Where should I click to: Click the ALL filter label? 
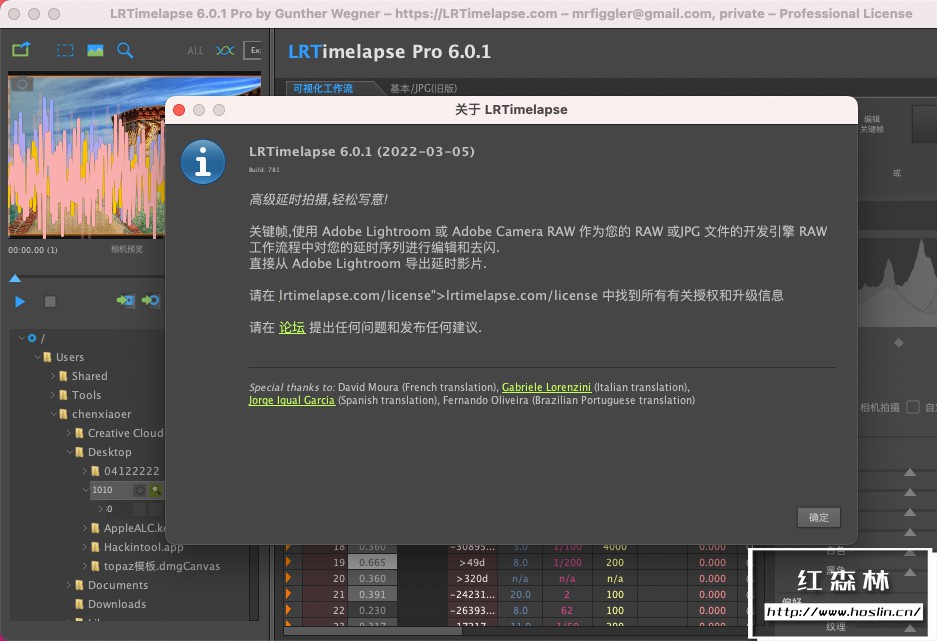click(x=195, y=51)
